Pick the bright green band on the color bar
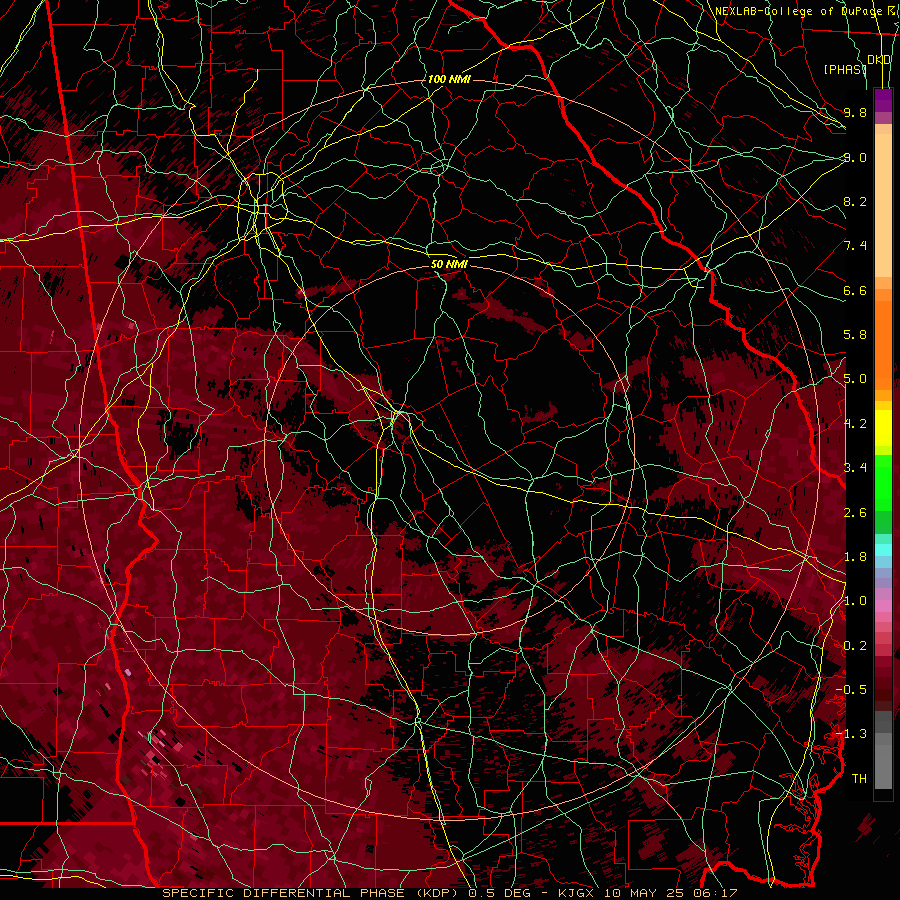This screenshot has height=900, width=900. pyautogui.click(x=883, y=483)
